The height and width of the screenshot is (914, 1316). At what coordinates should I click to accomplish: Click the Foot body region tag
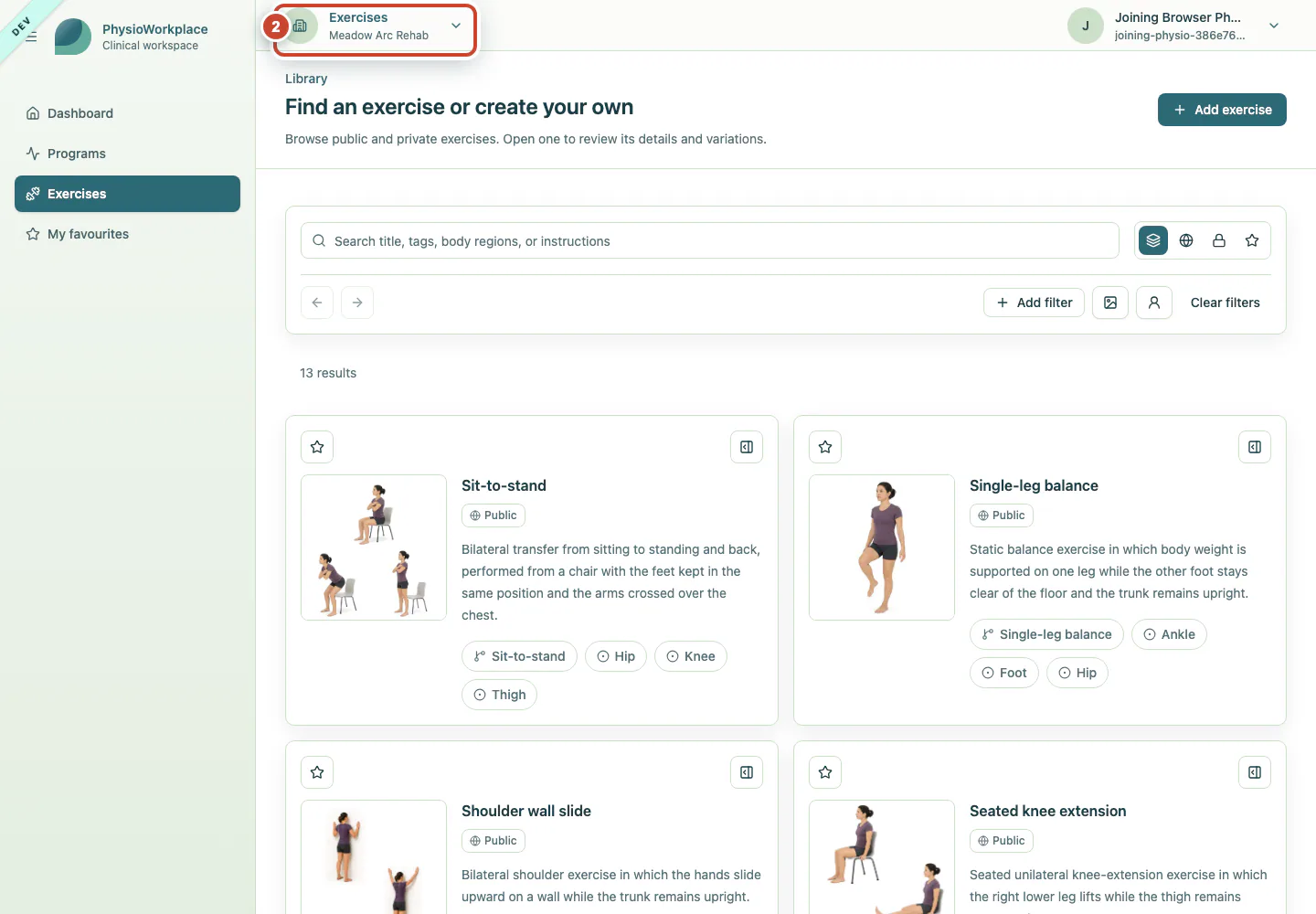(x=1004, y=673)
